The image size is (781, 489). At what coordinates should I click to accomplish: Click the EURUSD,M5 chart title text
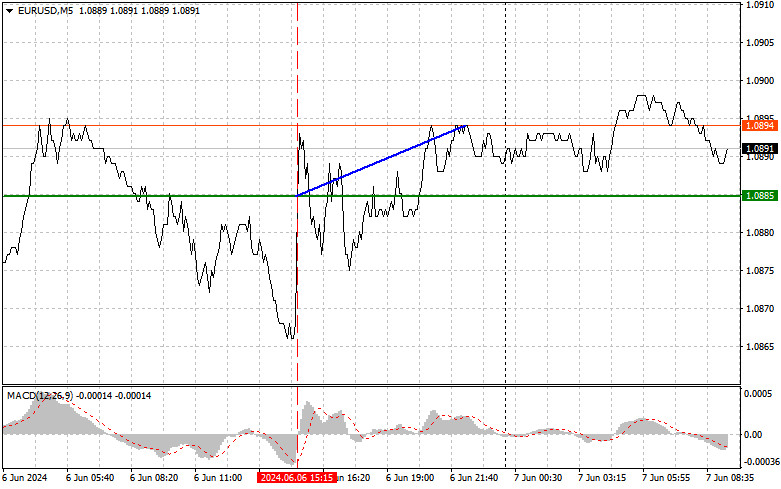point(45,10)
